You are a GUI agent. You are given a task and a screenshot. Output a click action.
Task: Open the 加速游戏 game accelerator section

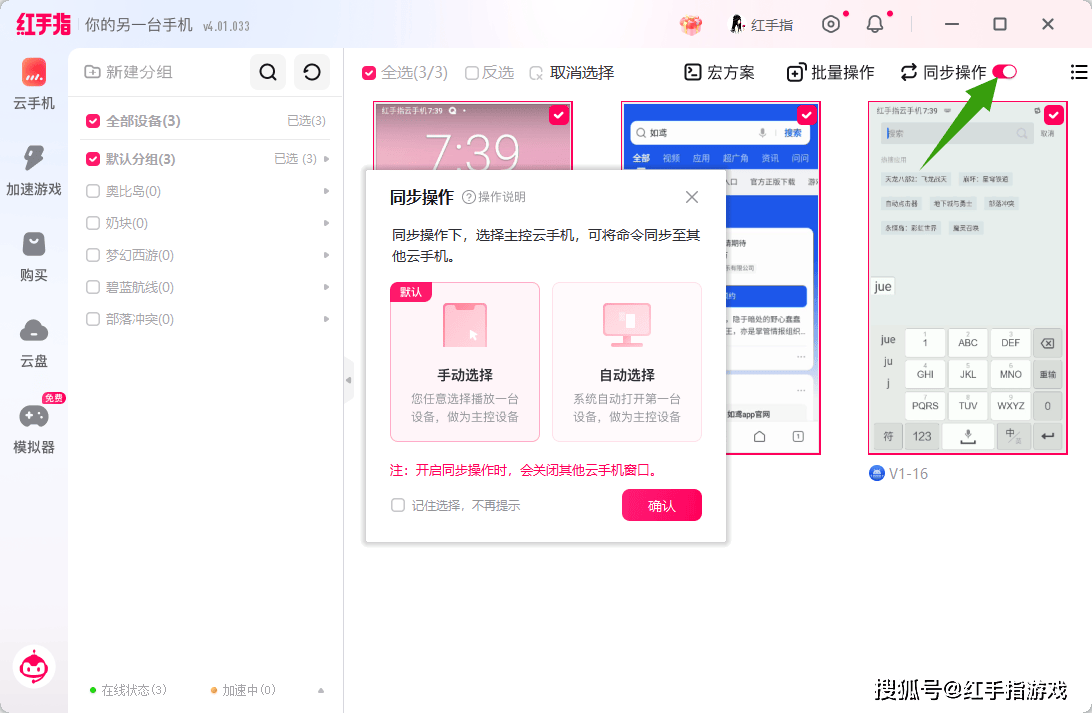coord(33,171)
